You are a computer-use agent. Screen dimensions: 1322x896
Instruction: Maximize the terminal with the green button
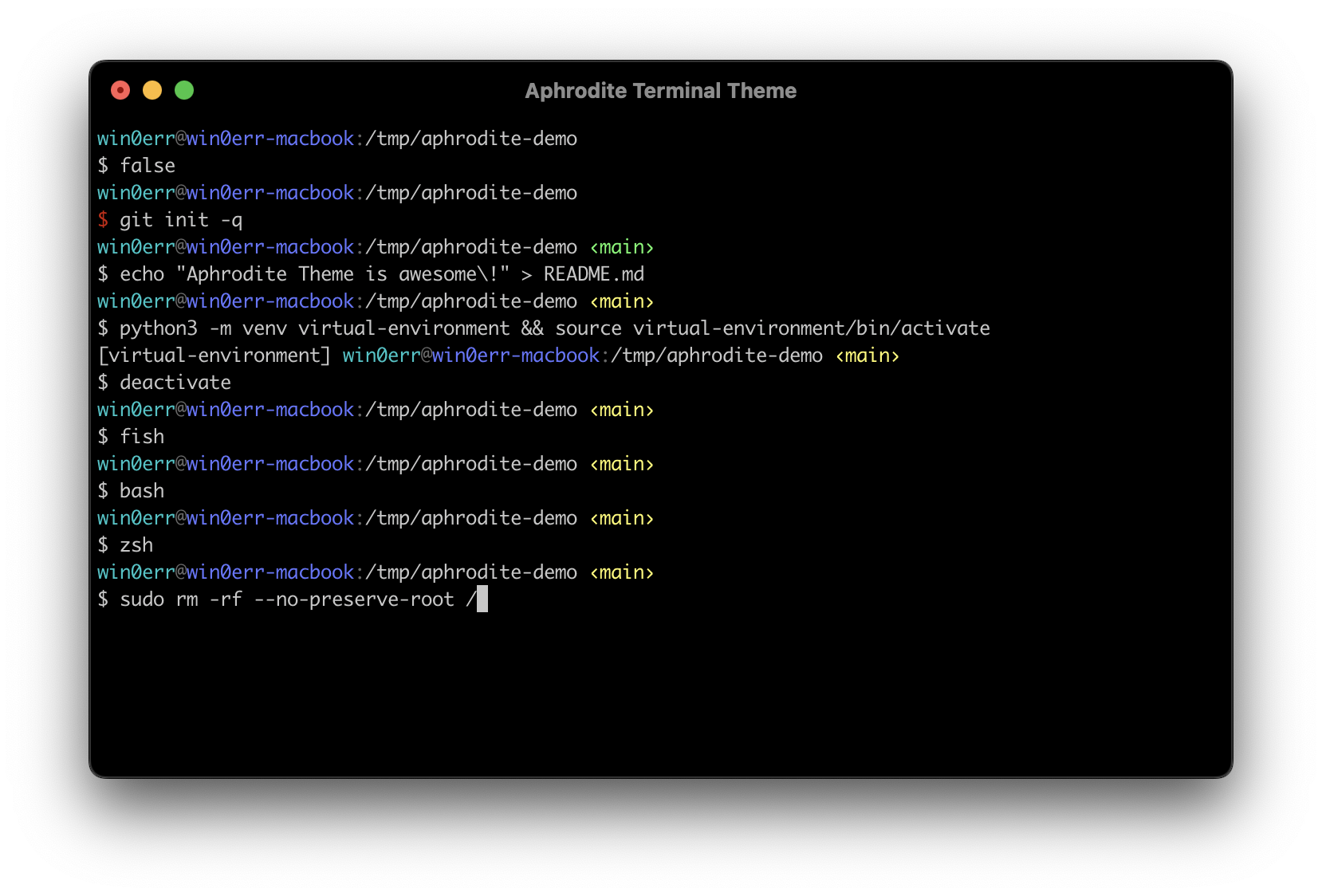184,90
